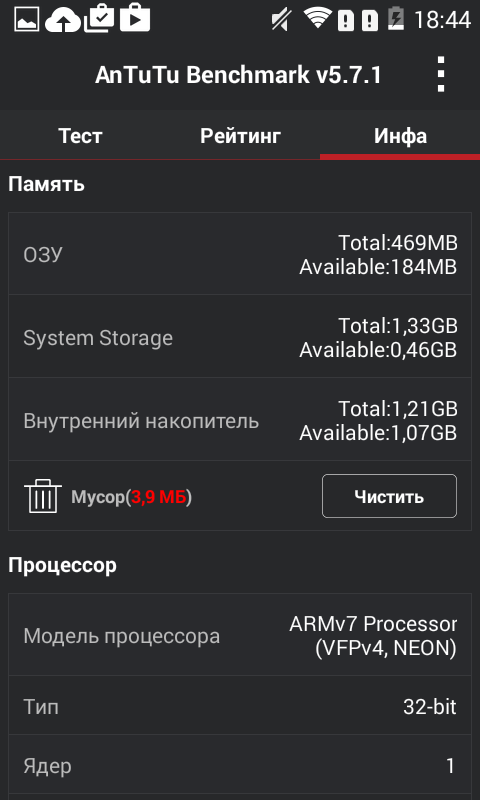Tap the briefcase checkmark notification icon

tap(99, 18)
